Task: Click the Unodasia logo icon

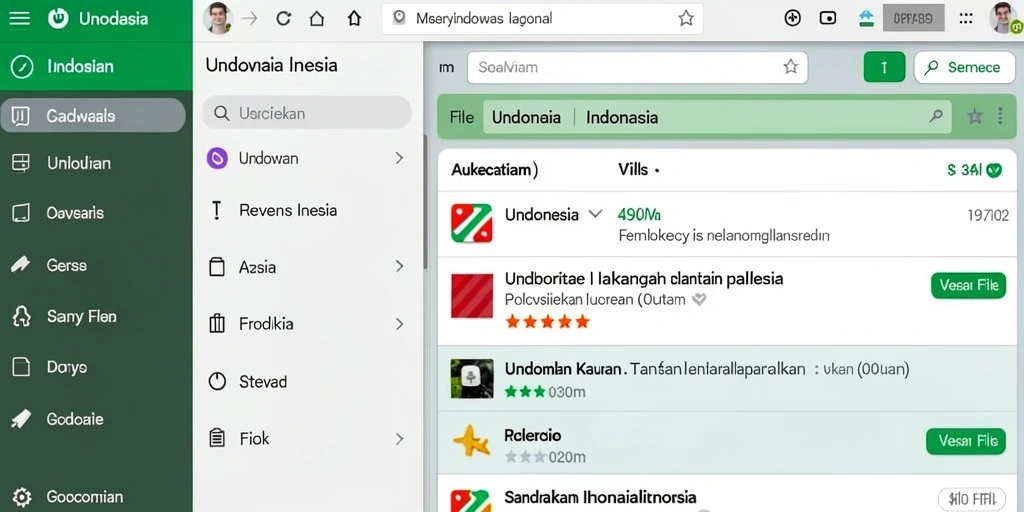Action: coord(58,18)
